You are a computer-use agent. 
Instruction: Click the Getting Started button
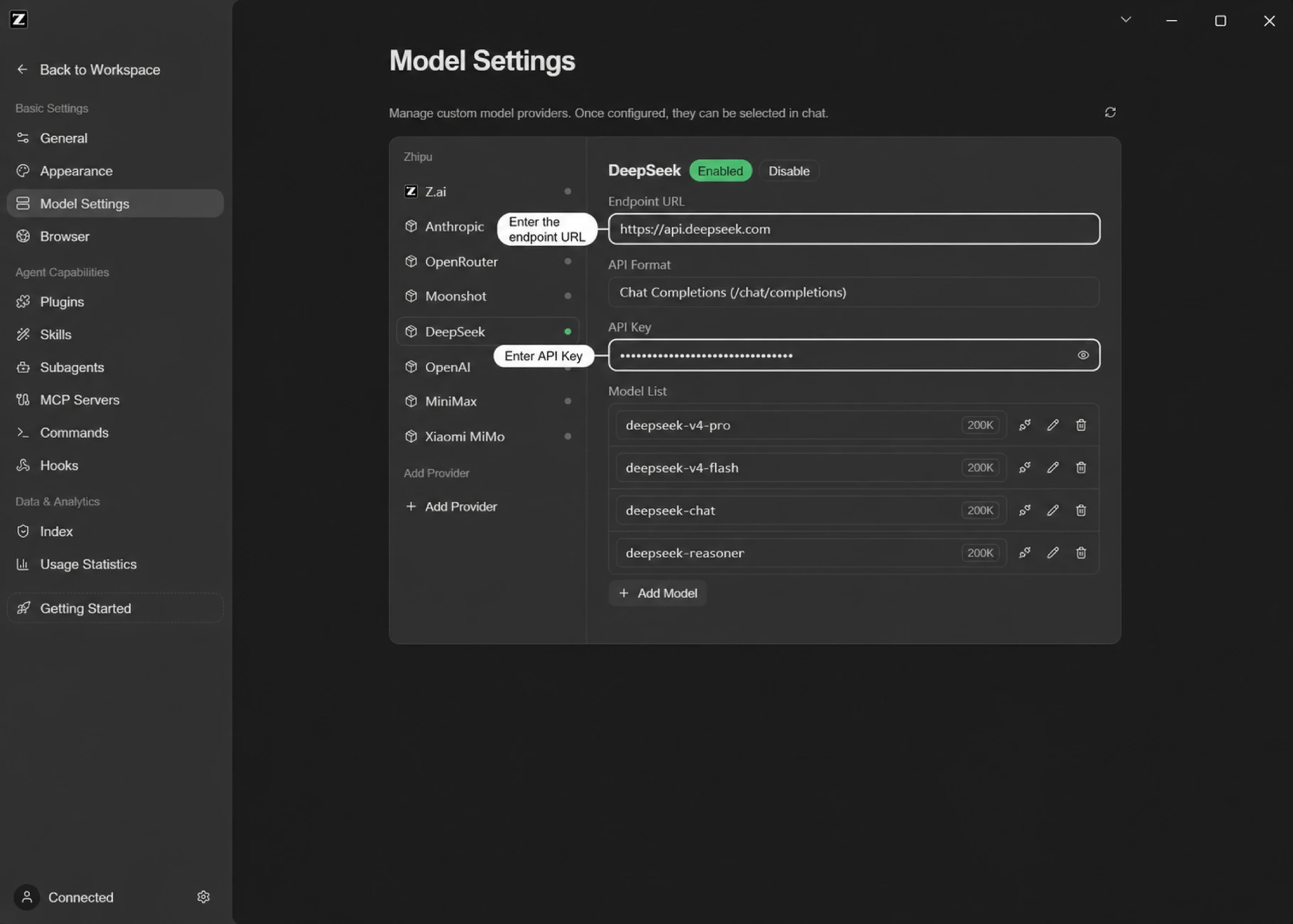click(115, 608)
